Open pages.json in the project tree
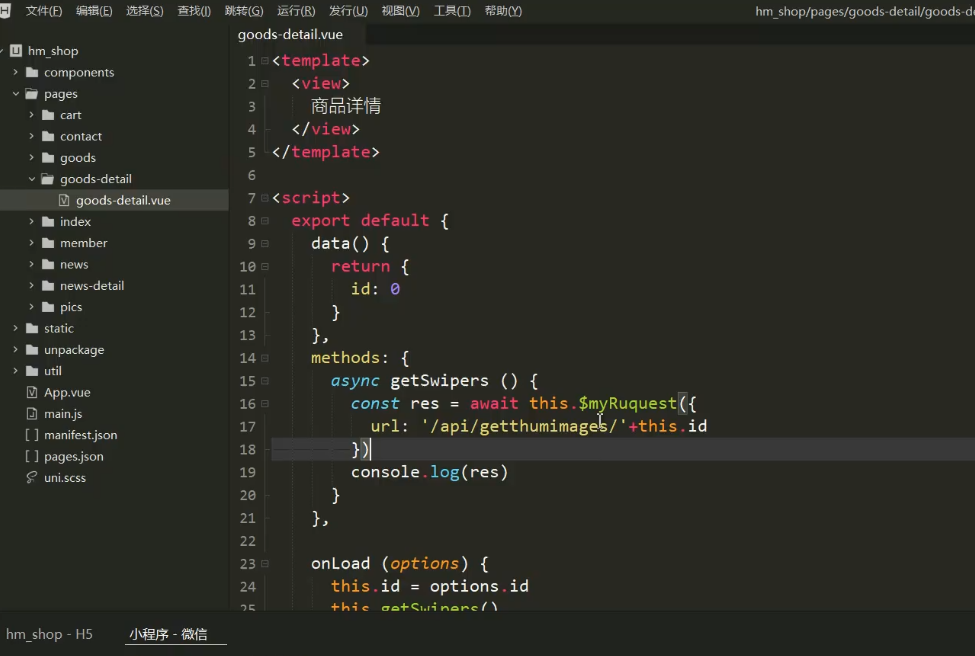 [73, 456]
